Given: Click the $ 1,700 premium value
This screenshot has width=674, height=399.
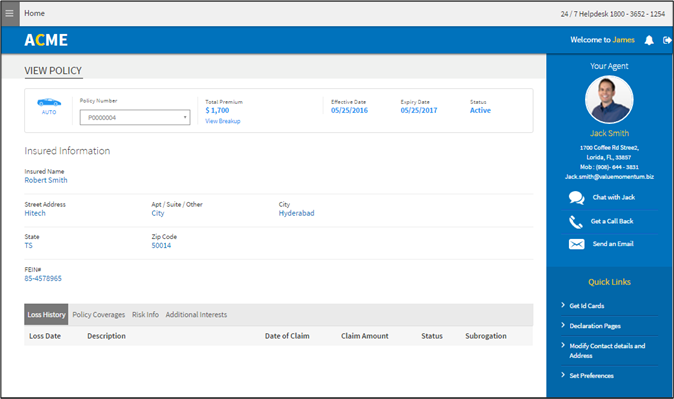Looking at the screenshot, I should 217,110.
